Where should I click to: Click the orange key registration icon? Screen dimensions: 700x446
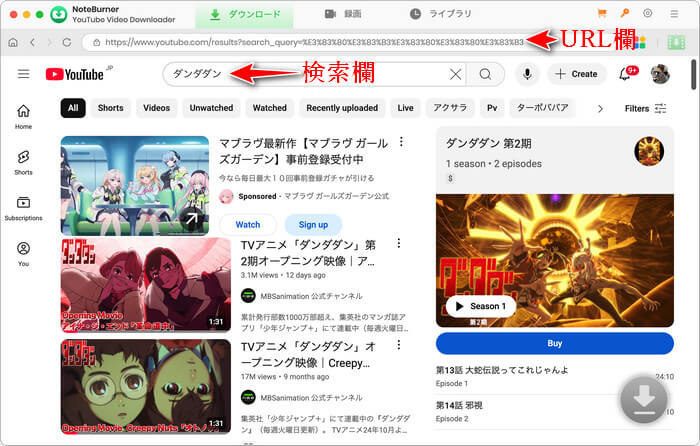[x=625, y=13]
